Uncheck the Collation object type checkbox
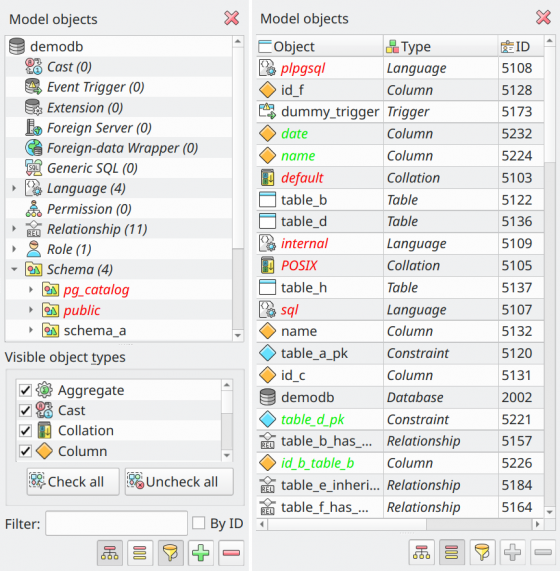This screenshot has width=560, height=571. pos(25,431)
